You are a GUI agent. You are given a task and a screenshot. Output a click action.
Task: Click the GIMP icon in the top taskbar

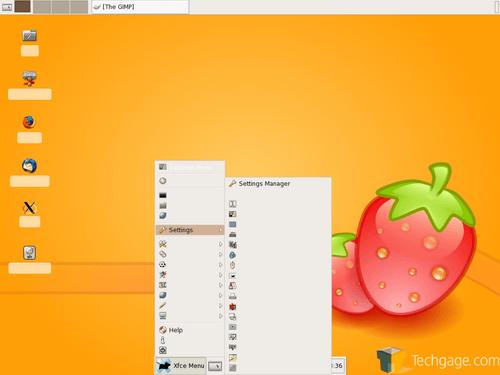coord(97,7)
